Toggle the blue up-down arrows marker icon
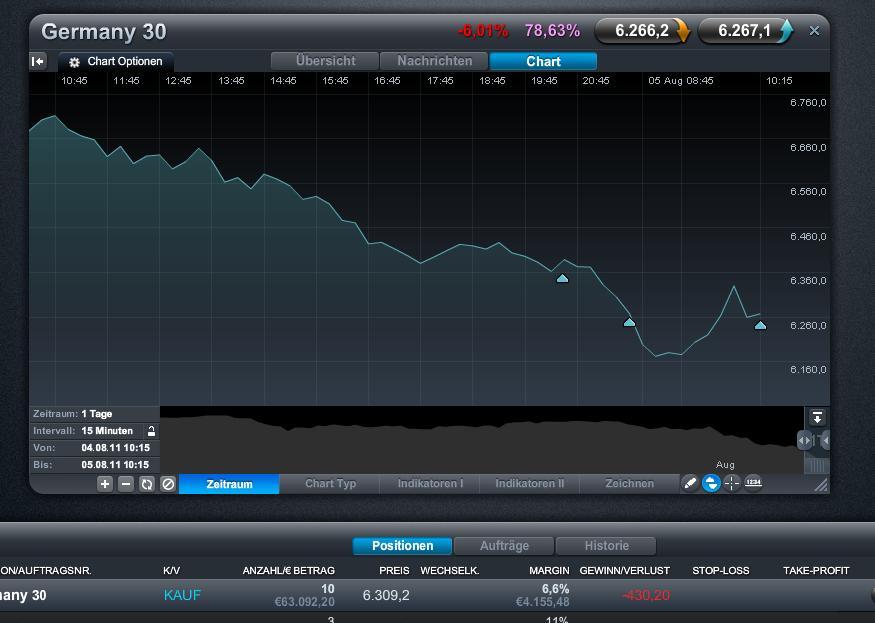Viewport: 875px width, 623px height. point(711,483)
